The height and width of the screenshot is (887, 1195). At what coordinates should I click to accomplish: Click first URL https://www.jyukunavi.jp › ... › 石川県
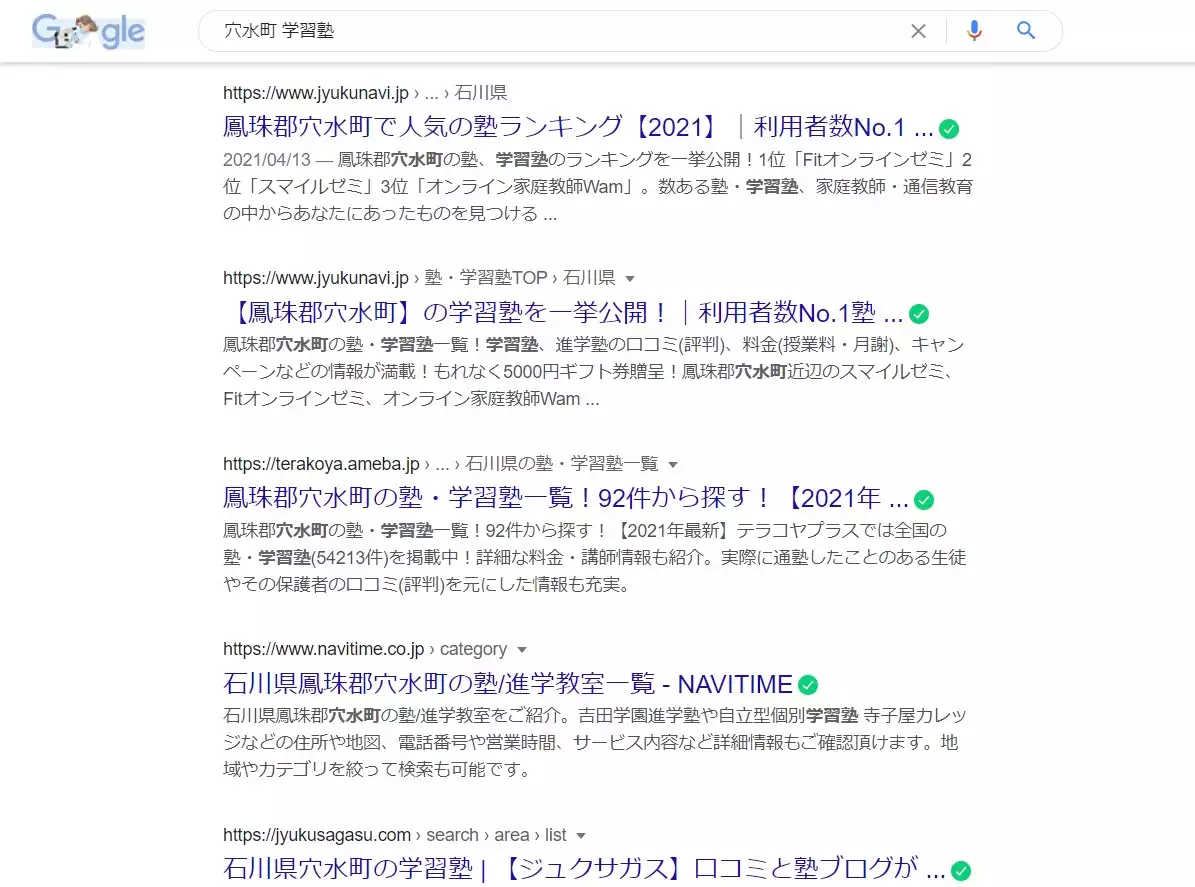365,93
